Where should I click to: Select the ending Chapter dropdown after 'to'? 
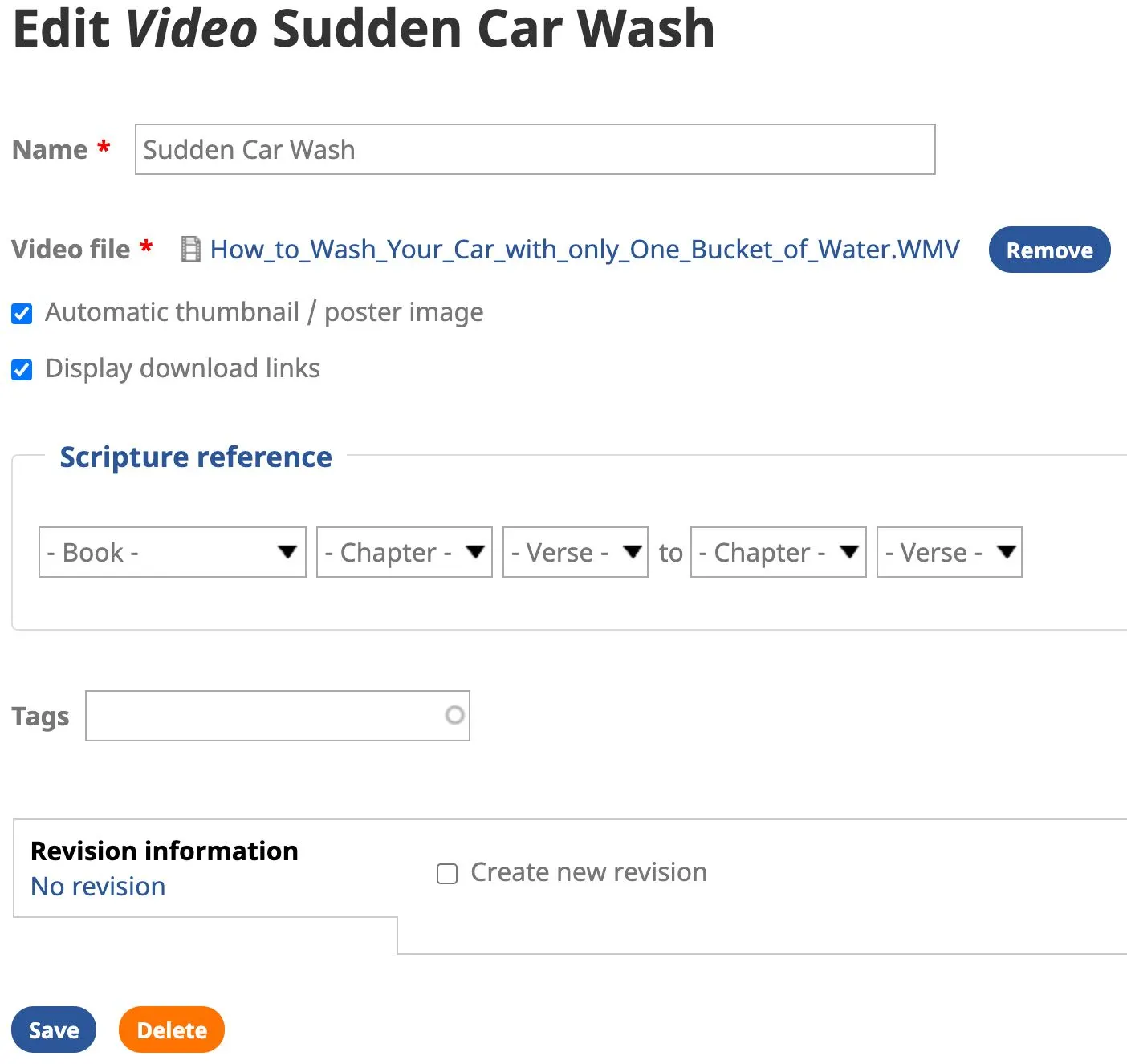pyautogui.click(x=778, y=552)
